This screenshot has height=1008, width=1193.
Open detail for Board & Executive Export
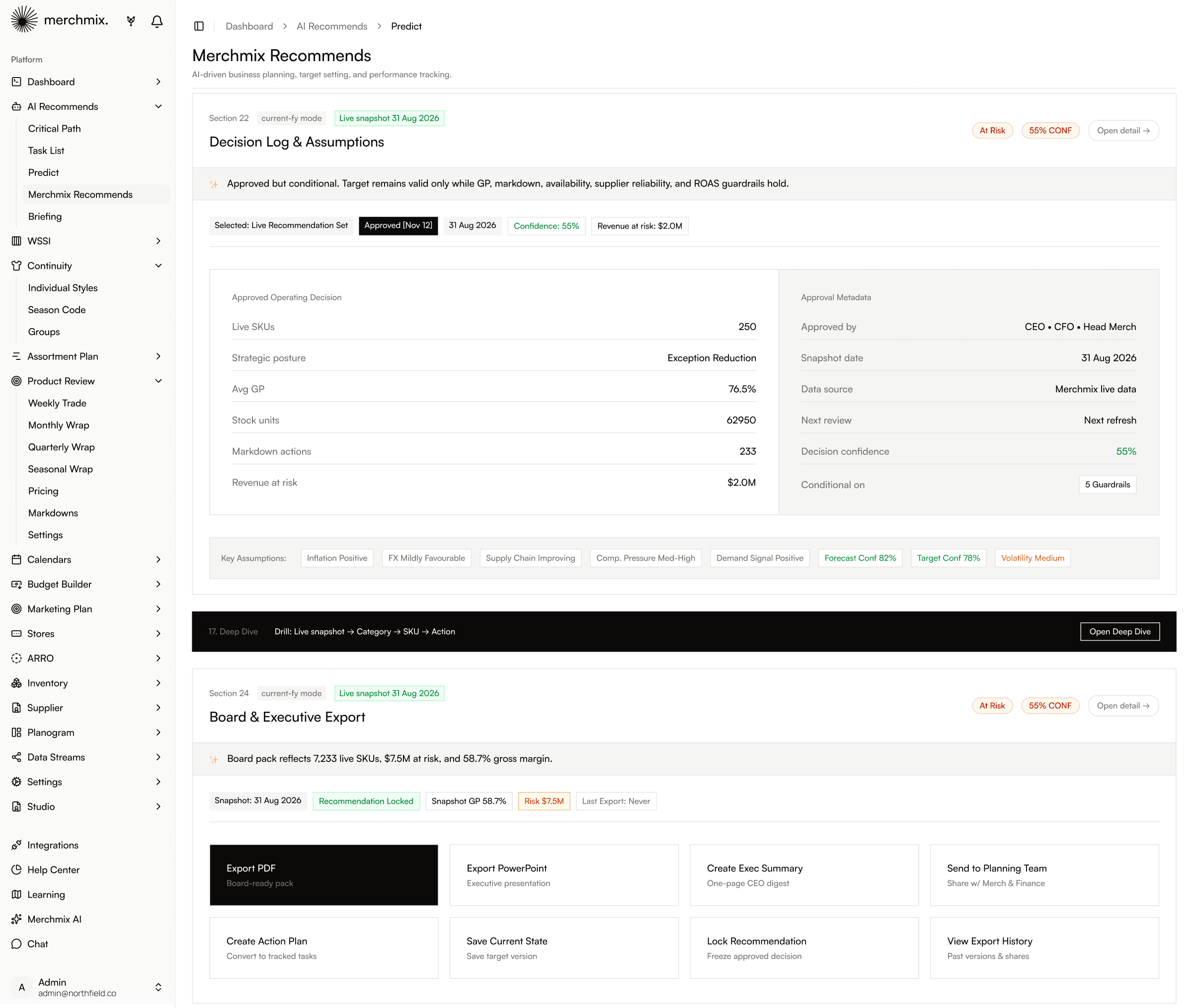click(1123, 706)
